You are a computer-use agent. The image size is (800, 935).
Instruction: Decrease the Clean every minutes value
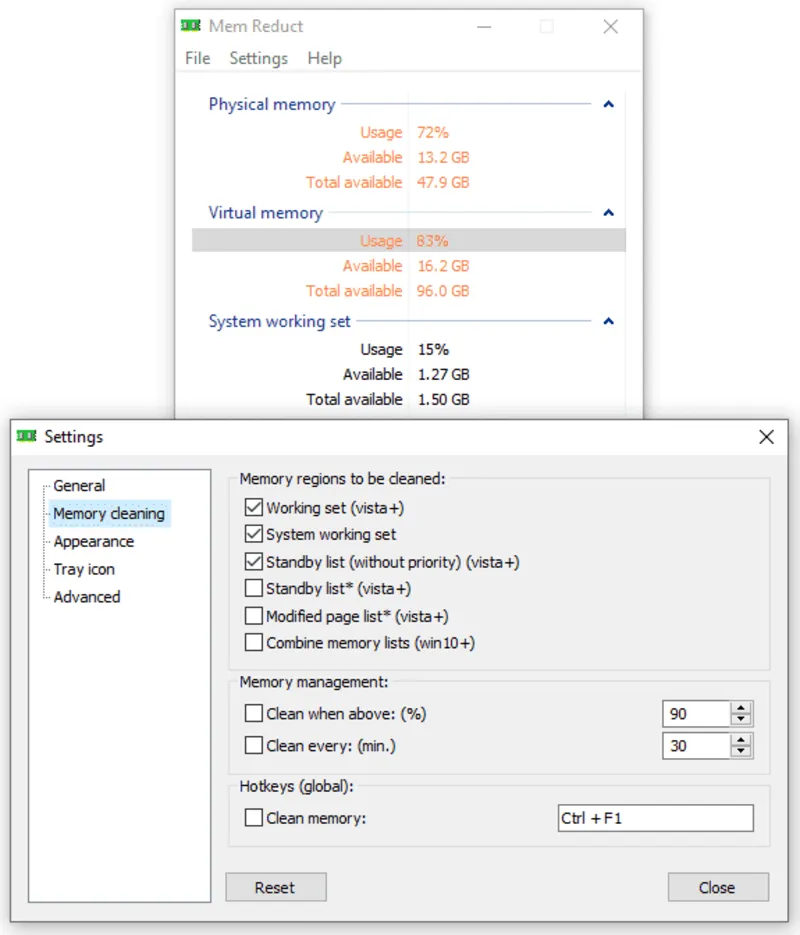[x=741, y=752]
